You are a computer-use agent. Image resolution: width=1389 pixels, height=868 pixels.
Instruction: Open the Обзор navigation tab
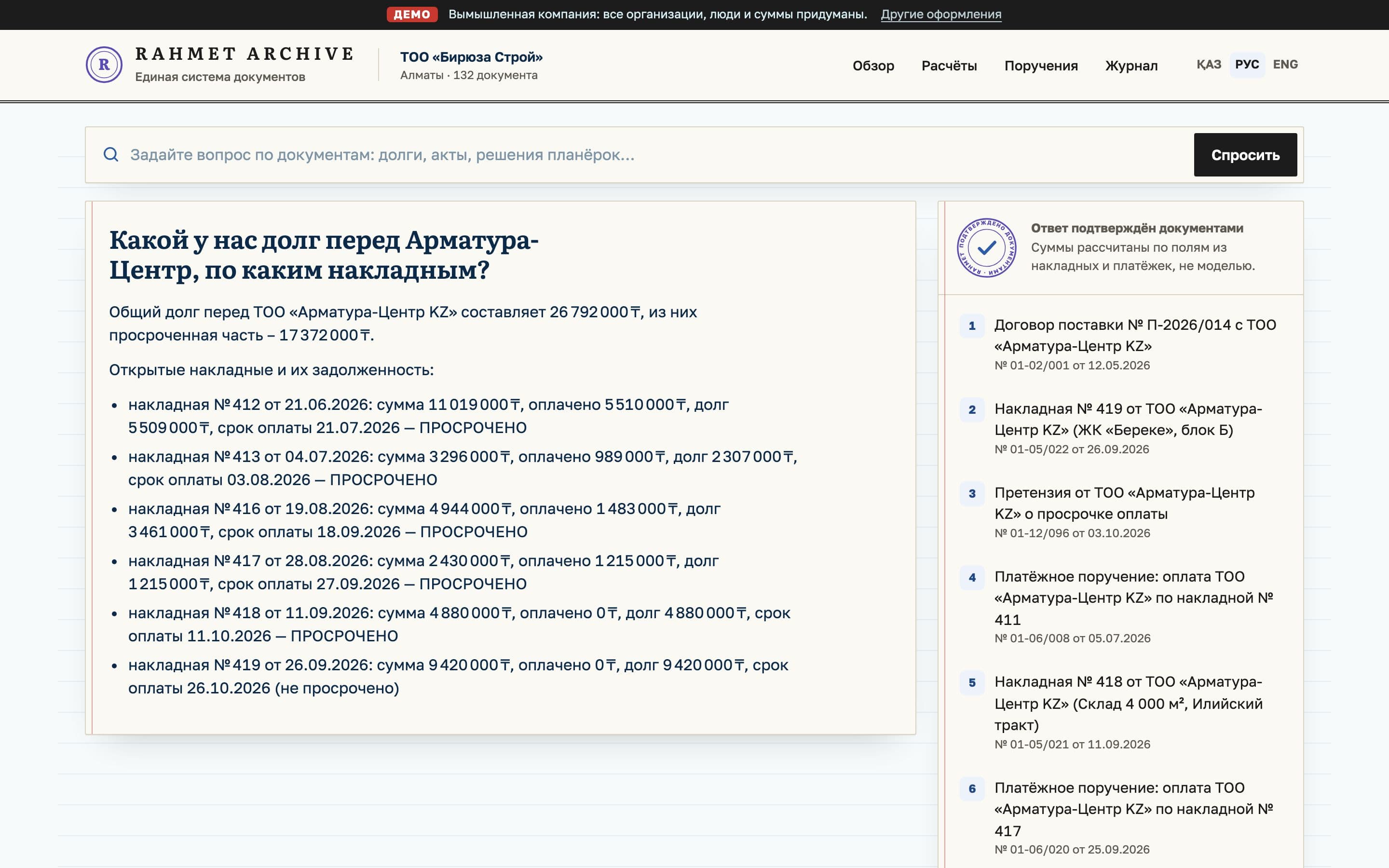pos(873,66)
